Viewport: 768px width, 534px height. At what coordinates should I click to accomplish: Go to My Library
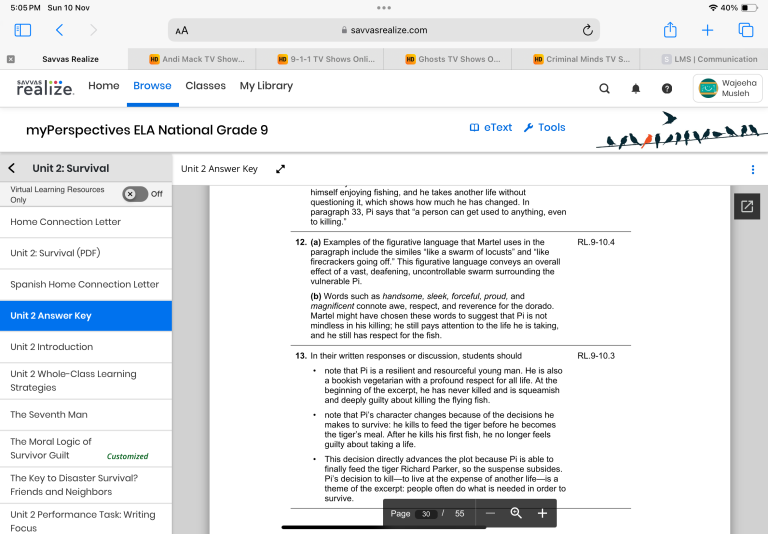pyautogui.click(x=266, y=86)
